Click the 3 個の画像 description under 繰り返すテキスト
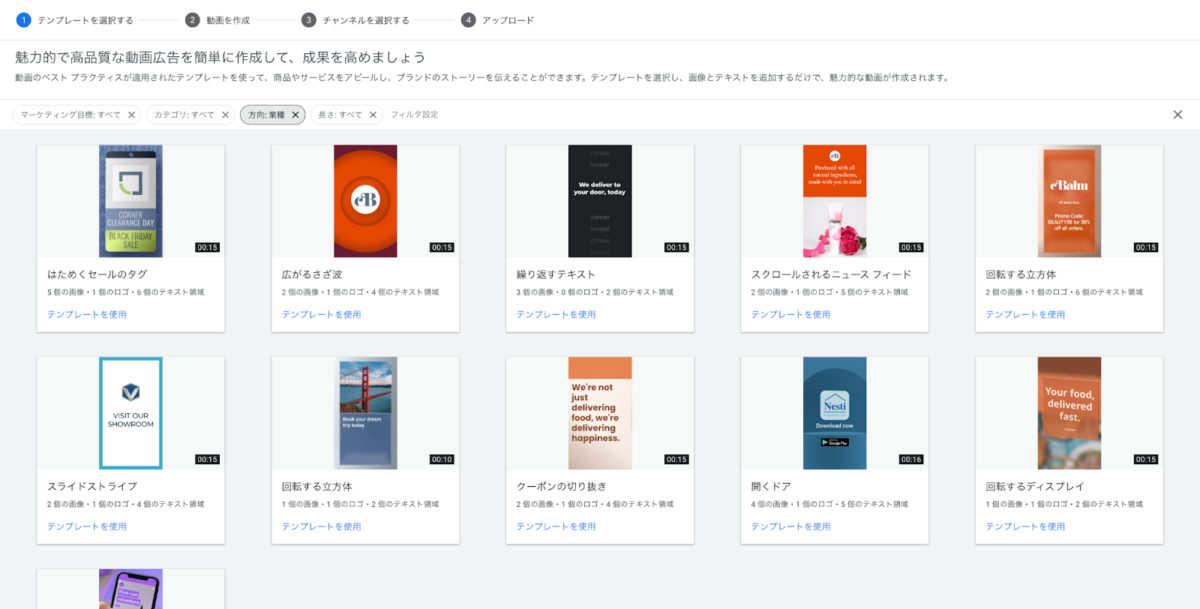The height and width of the screenshot is (609, 1200). [x=595, y=292]
